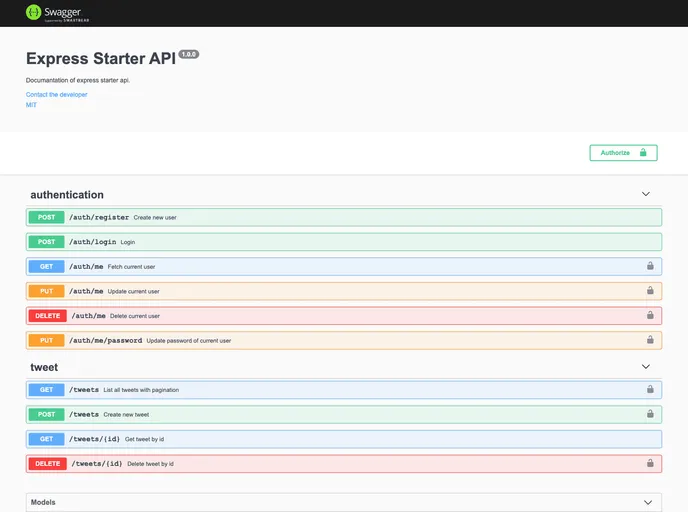Expand the Models section chevron
This screenshot has width=688, height=512.
[648, 502]
